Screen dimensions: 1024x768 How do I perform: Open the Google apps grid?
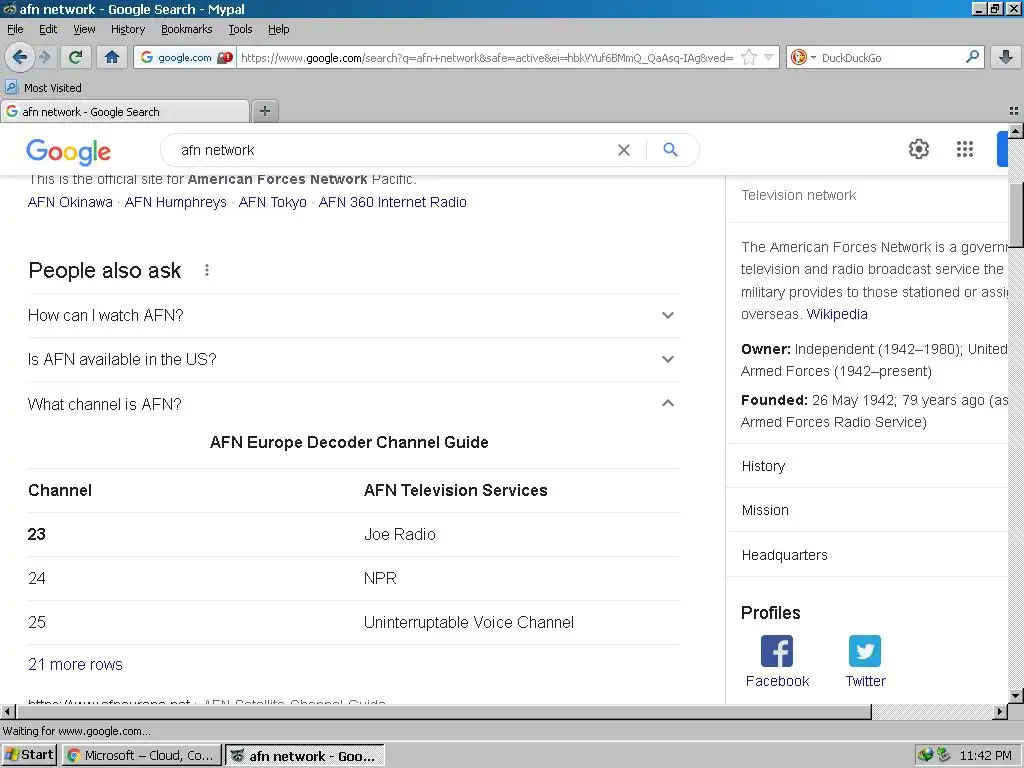[965, 150]
